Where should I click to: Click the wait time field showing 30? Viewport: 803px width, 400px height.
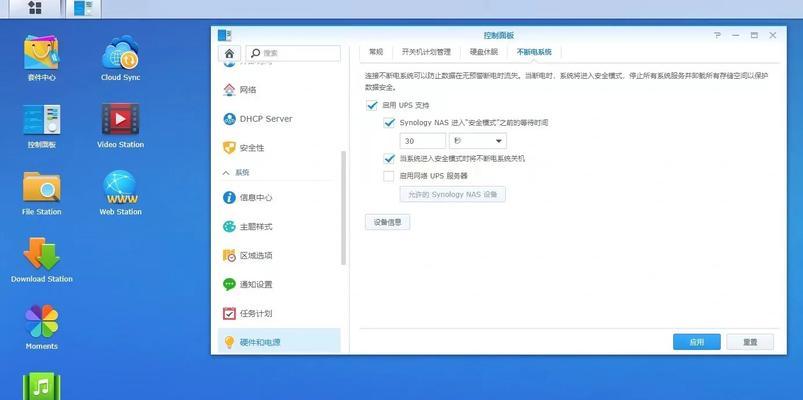(423, 141)
